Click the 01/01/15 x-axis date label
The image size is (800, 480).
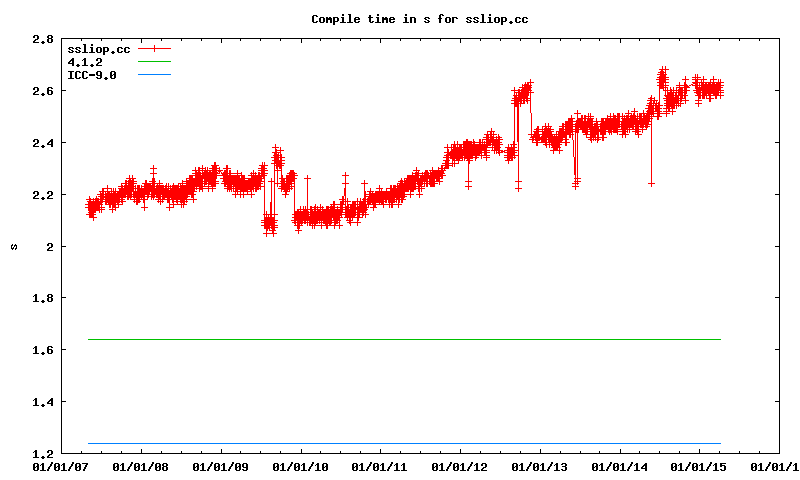click(x=699, y=466)
